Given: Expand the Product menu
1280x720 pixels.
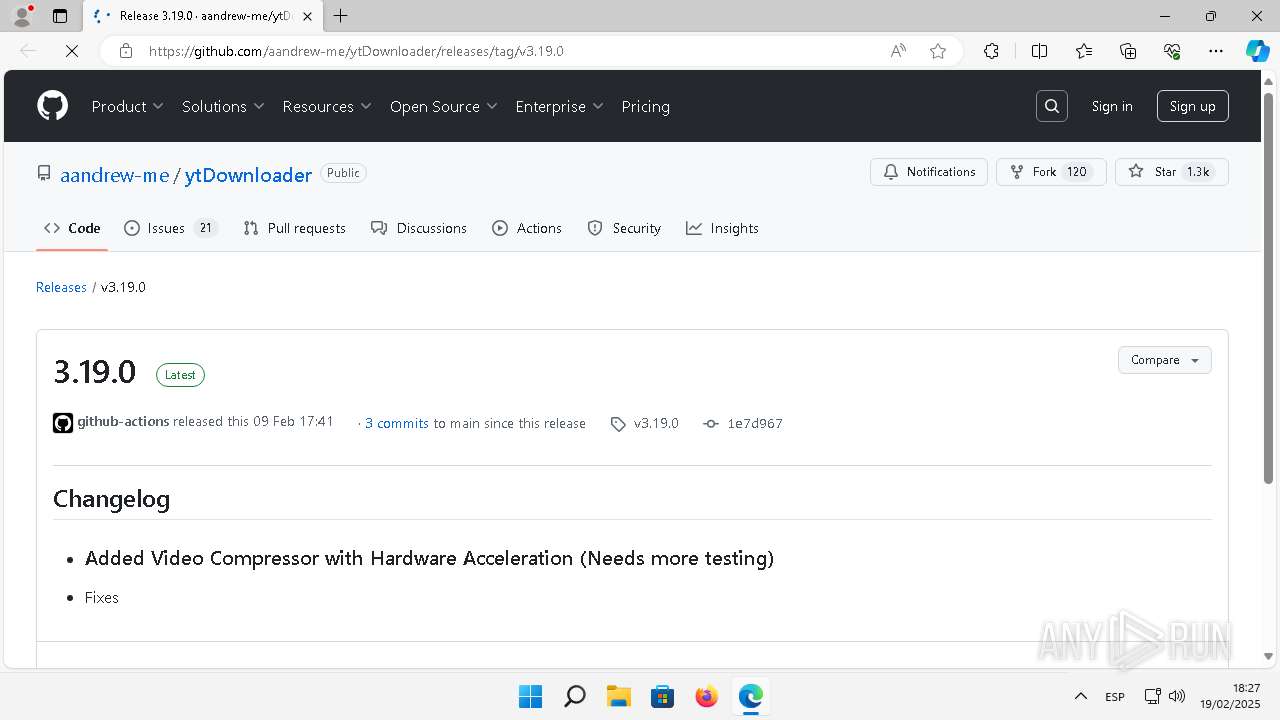Looking at the screenshot, I should [128, 106].
